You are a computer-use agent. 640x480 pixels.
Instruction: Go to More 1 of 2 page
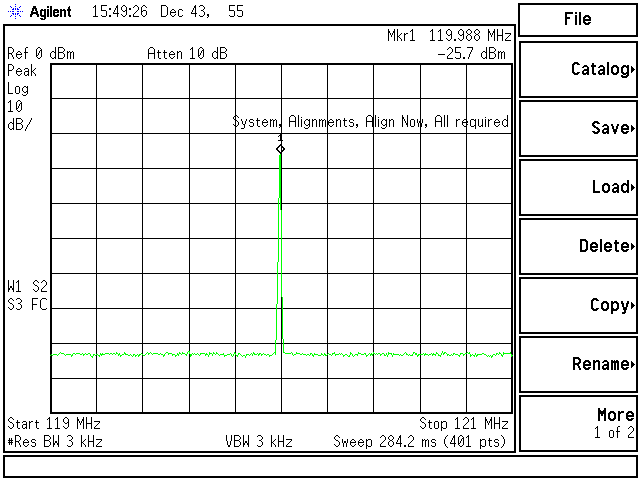pos(578,423)
